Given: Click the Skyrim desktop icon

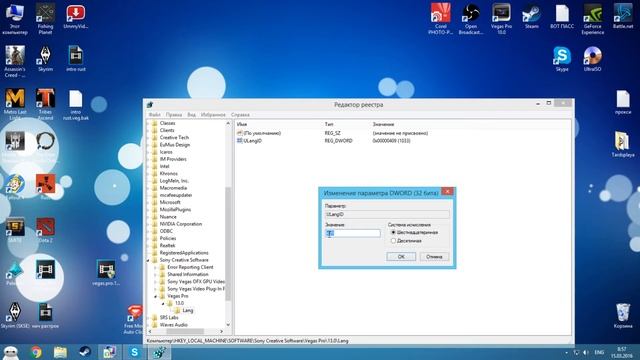Looking at the screenshot, I should point(45,59).
